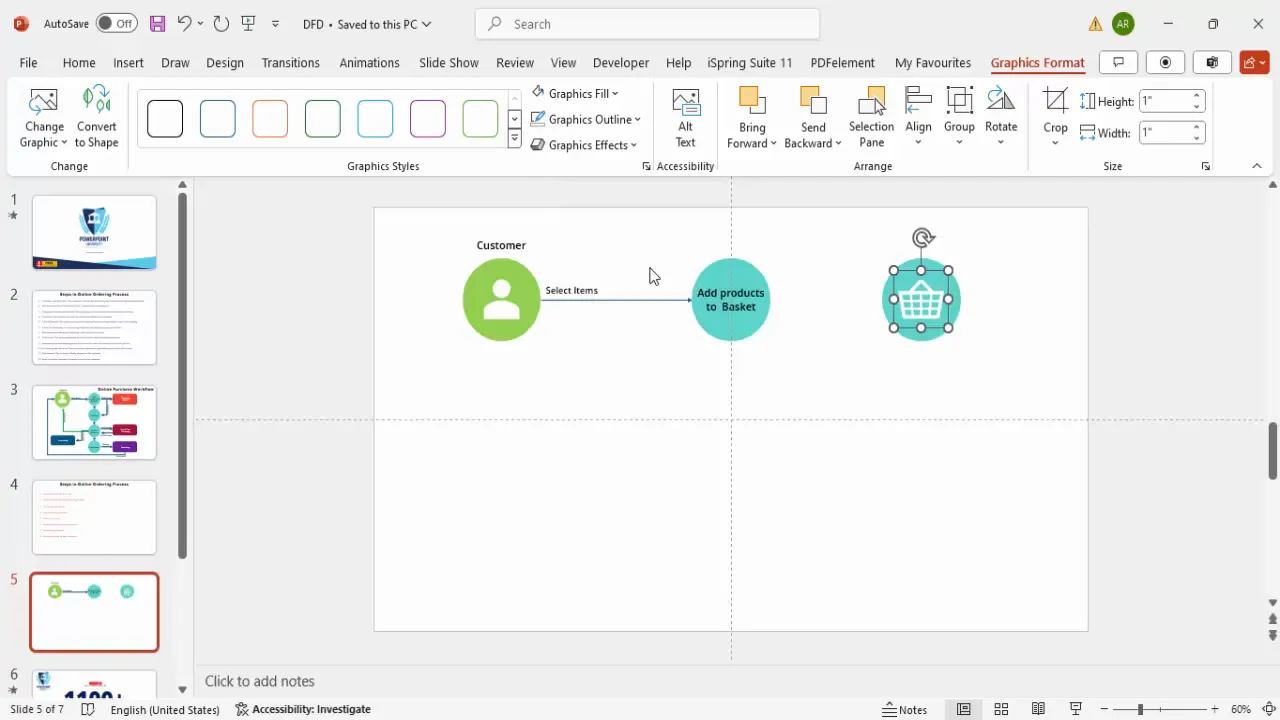
Task: Click the zoom slider handle
Action: pos(1140,709)
